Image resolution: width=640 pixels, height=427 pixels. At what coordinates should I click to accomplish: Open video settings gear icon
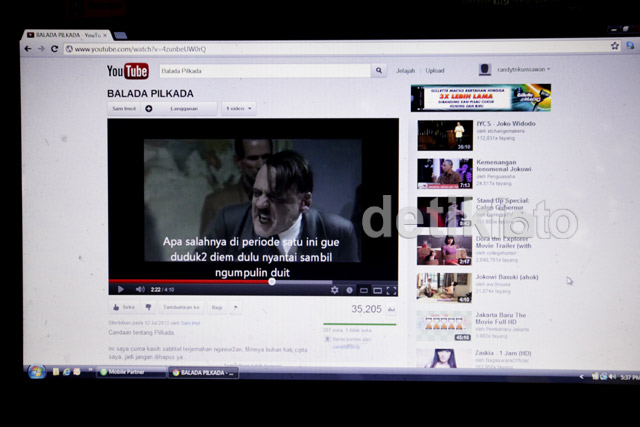335,290
